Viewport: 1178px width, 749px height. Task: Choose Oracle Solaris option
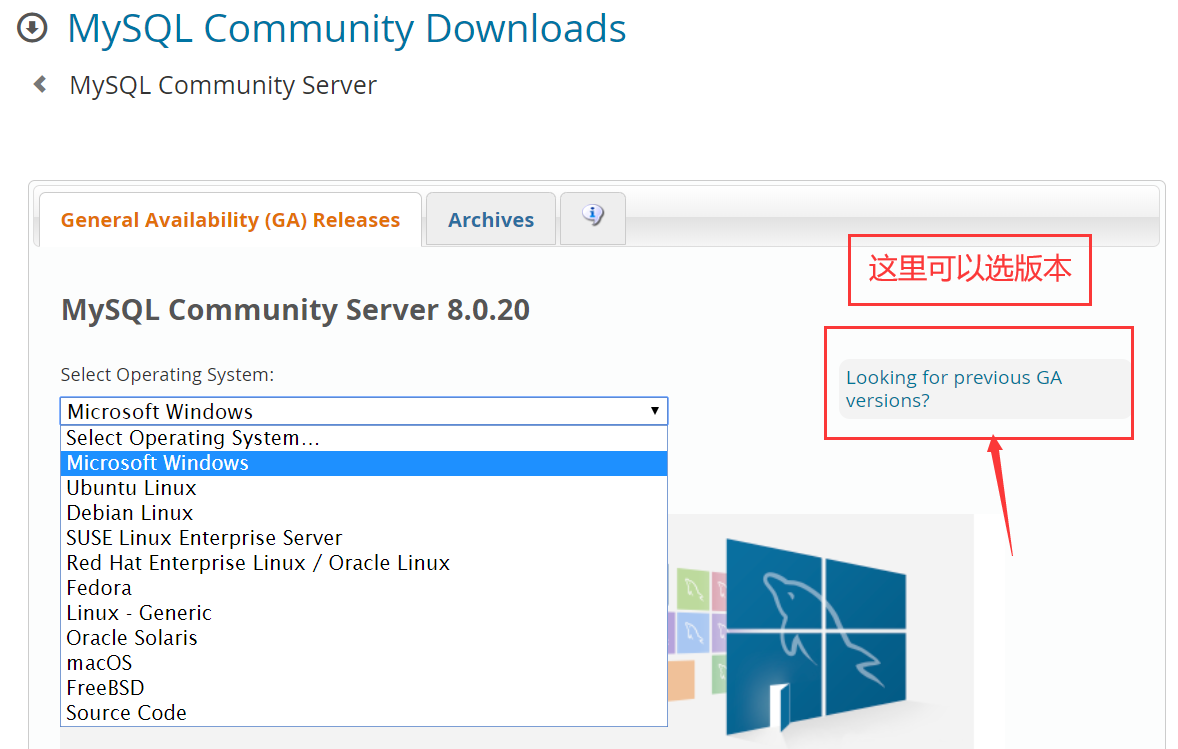click(364, 638)
